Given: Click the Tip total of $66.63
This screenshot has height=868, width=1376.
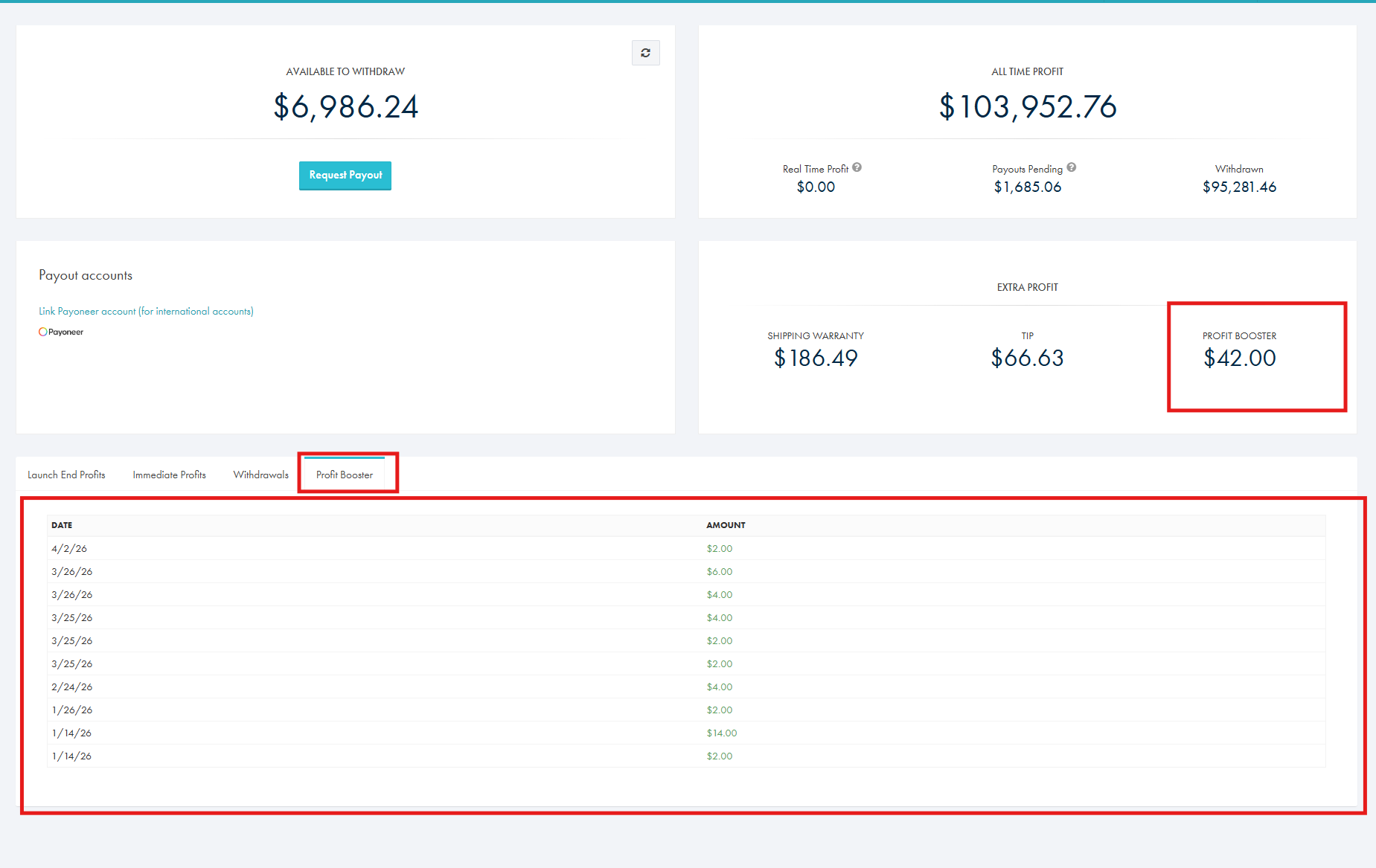Looking at the screenshot, I should pyautogui.click(x=1026, y=358).
